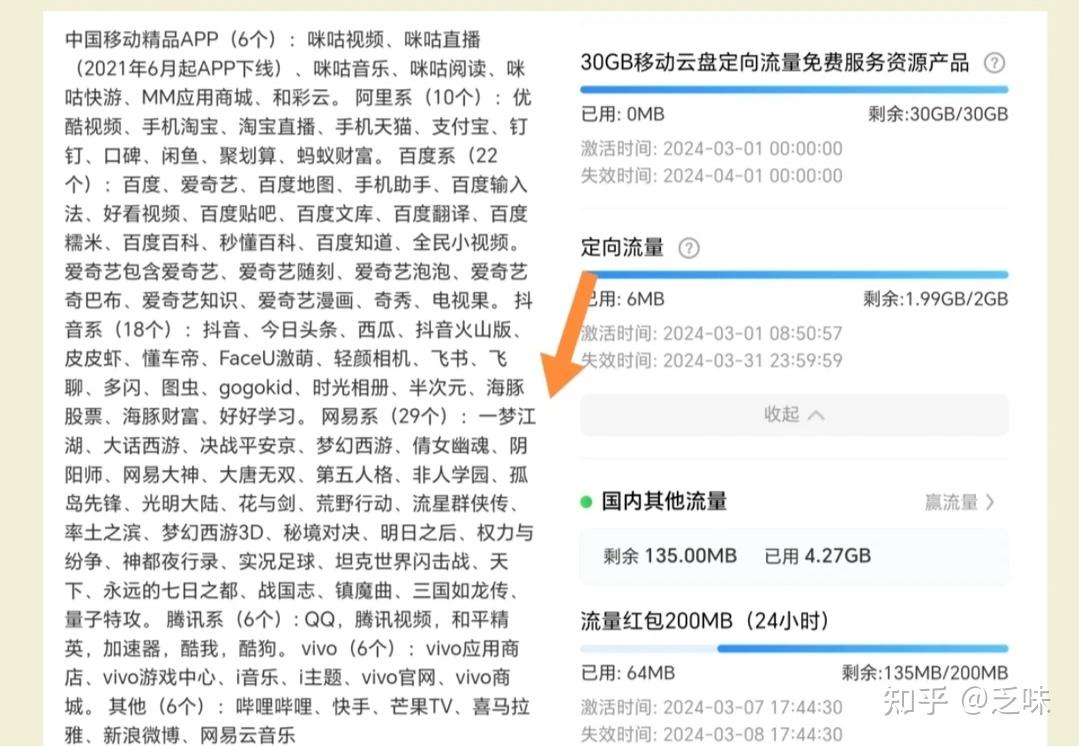Open help icon beside 30GB移动云盘定向流量 title
The width and height of the screenshot is (1079, 746).
tap(994, 63)
